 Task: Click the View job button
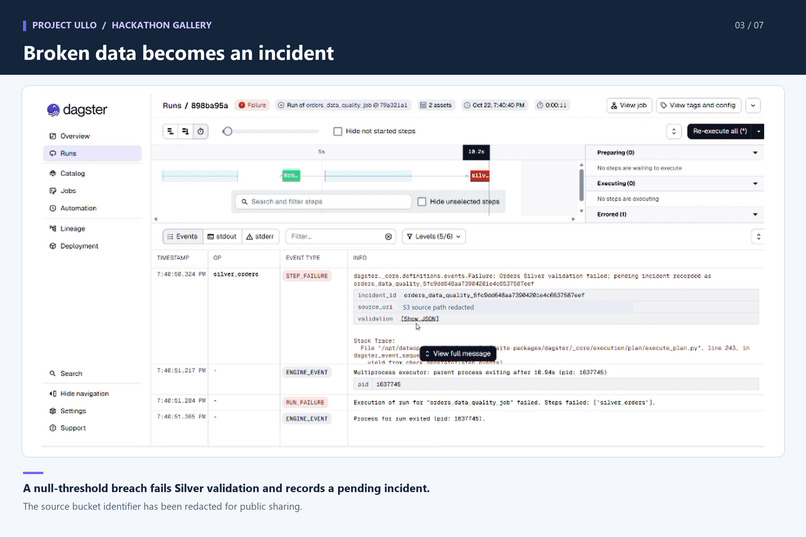[629, 105]
